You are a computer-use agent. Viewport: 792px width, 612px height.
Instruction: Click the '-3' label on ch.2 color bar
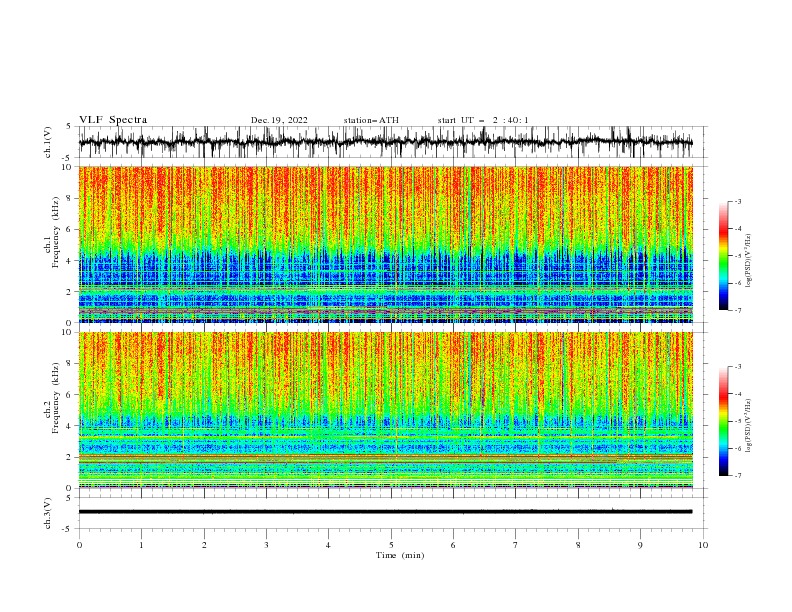[737, 367]
